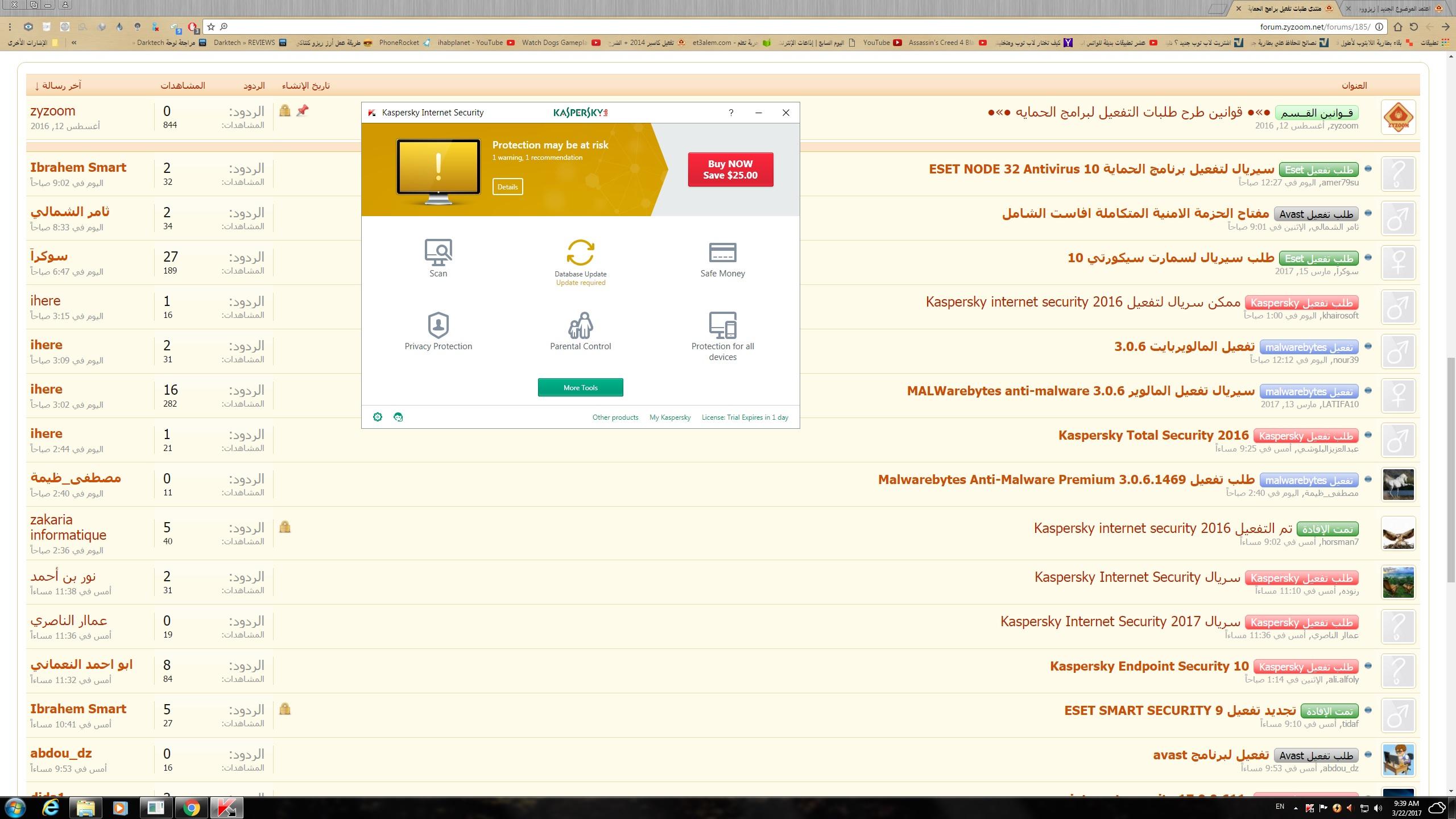This screenshot has width=1456, height=819.
Task: Switch to the zyzoom new topic browser tab
Action: [1393, 9]
